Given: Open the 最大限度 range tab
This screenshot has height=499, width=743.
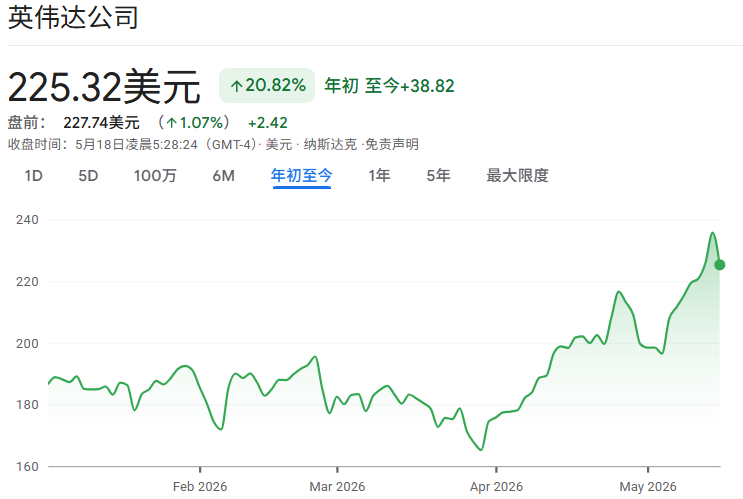Looking at the screenshot, I should click(517, 176).
